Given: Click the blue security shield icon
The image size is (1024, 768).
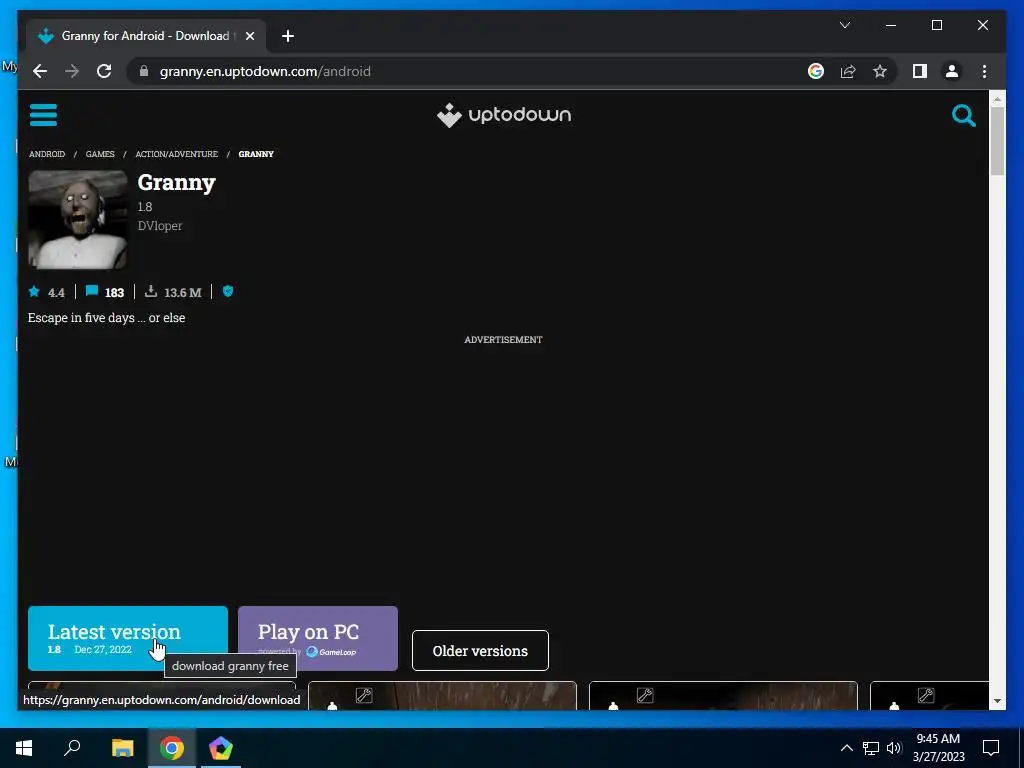Looking at the screenshot, I should pos(228,291).
